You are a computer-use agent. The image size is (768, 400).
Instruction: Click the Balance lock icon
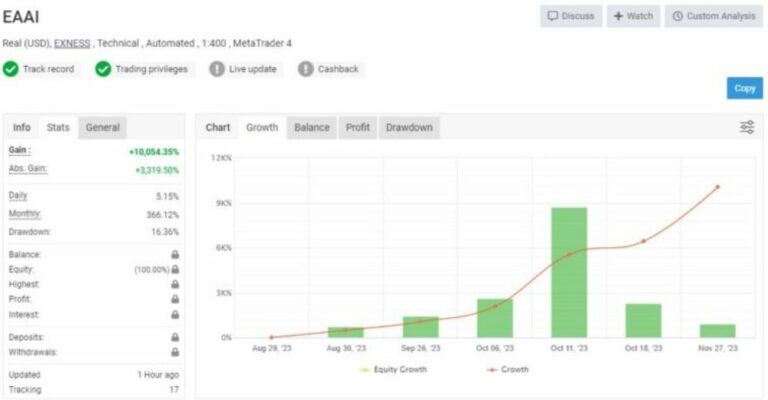click(175, 255)
